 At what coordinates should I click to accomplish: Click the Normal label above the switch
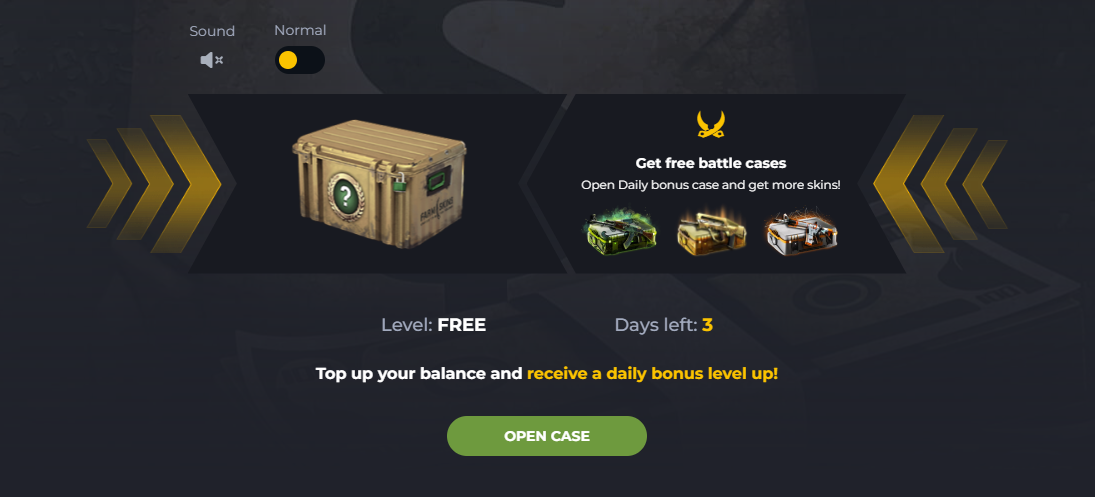pos(300,31)
